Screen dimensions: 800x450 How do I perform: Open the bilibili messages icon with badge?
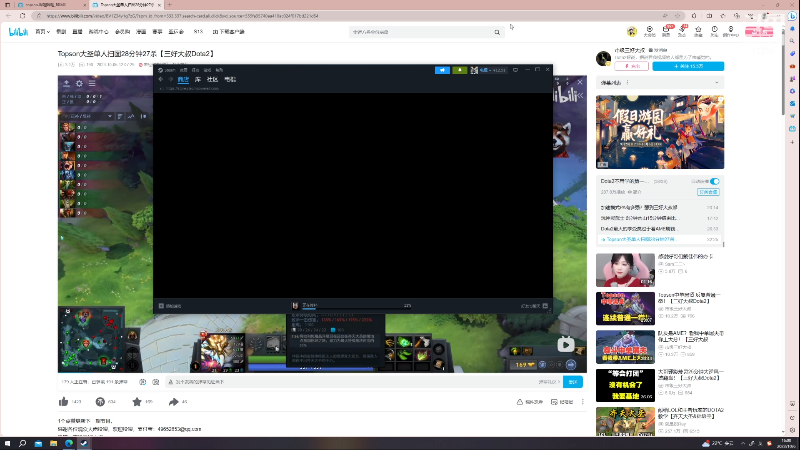click(x=666, y=31)
